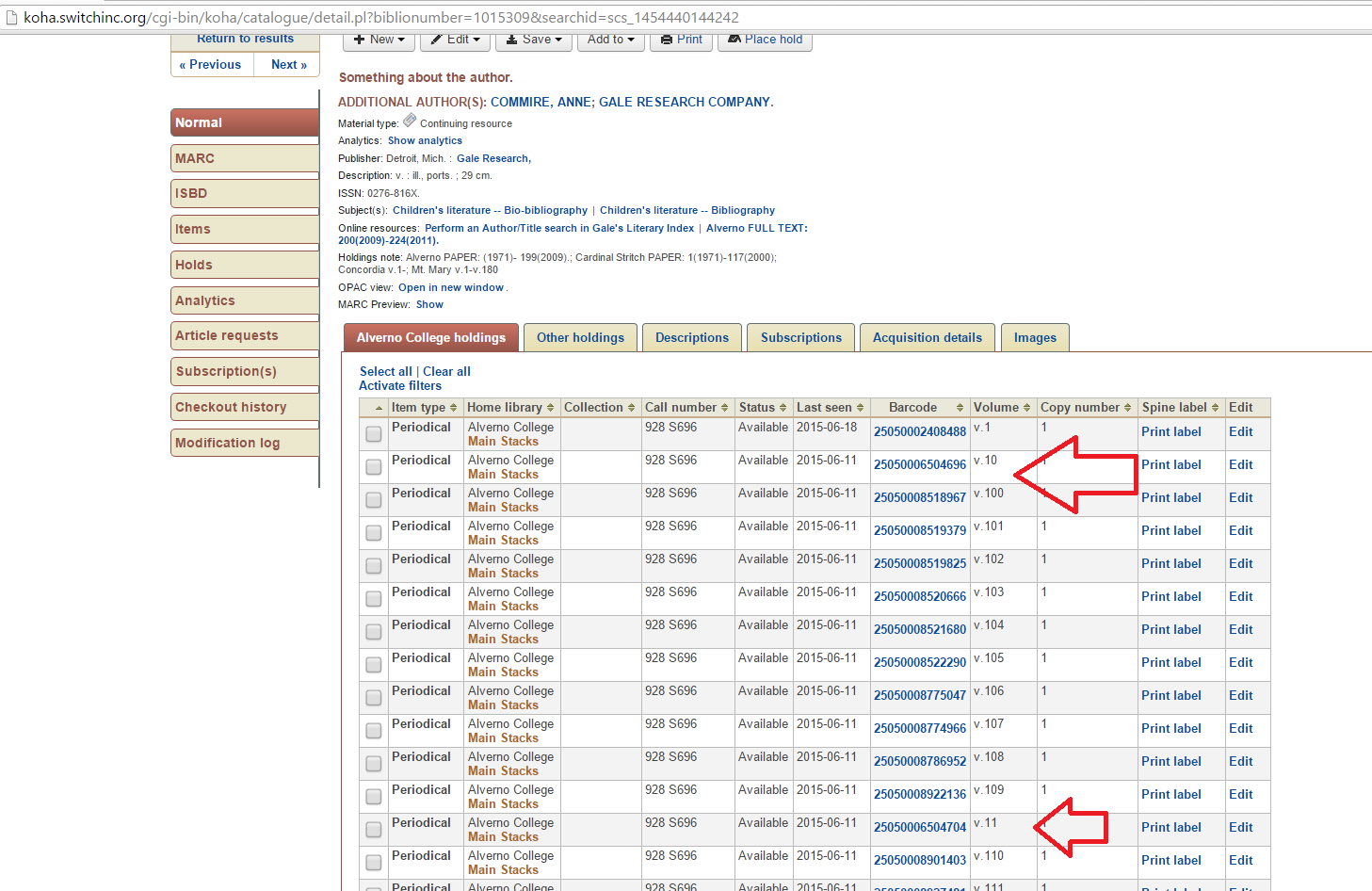Image resolution: width=1372 pixels, height=891 pixels.
Task: Sort items by Volume column arrows
Action: (x=1026, y=408)
